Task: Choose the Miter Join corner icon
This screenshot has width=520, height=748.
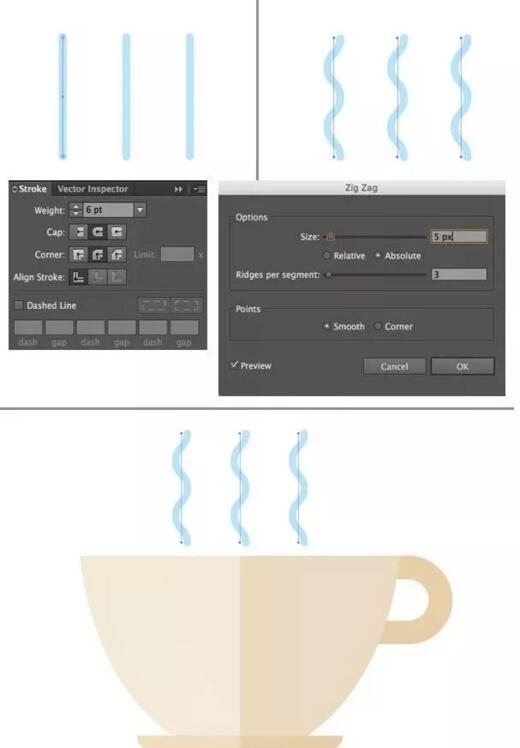Action: click(79, 255)
